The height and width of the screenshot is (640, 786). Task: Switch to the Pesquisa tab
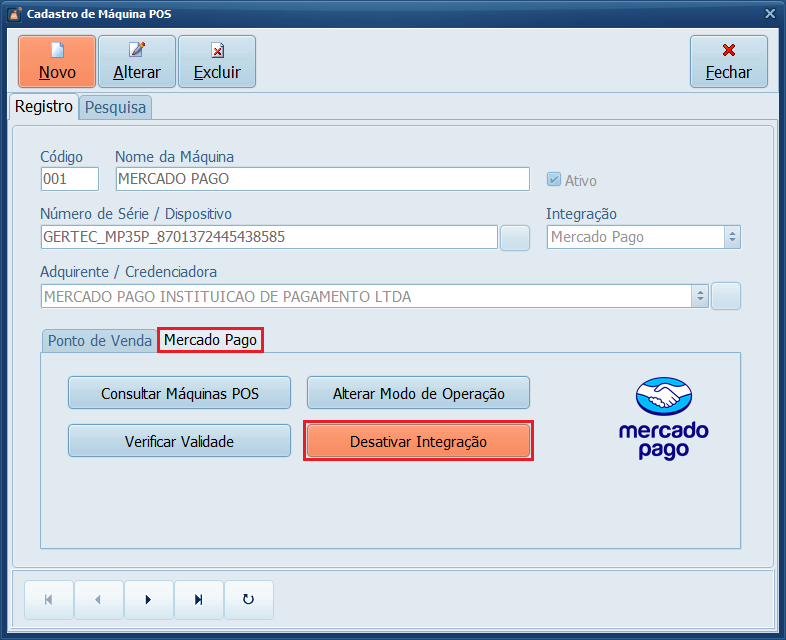(115, 107)
